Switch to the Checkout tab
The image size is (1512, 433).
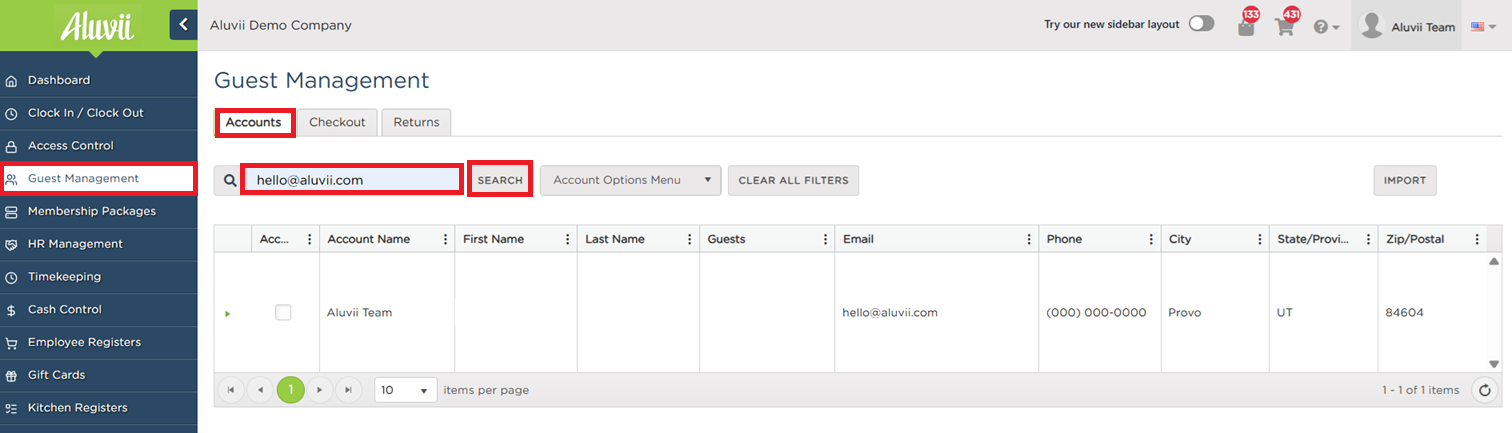[x=337, y=122]
